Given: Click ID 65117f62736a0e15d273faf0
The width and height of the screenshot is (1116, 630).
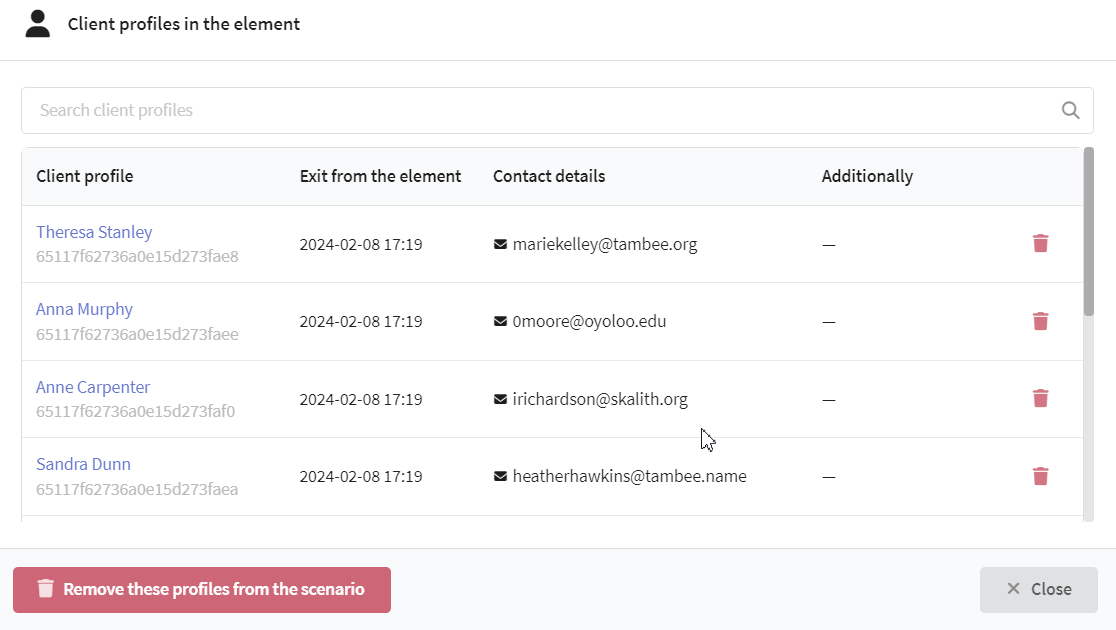Looking at the screenshot, I should pyautogui.click(x=135, y=411).
